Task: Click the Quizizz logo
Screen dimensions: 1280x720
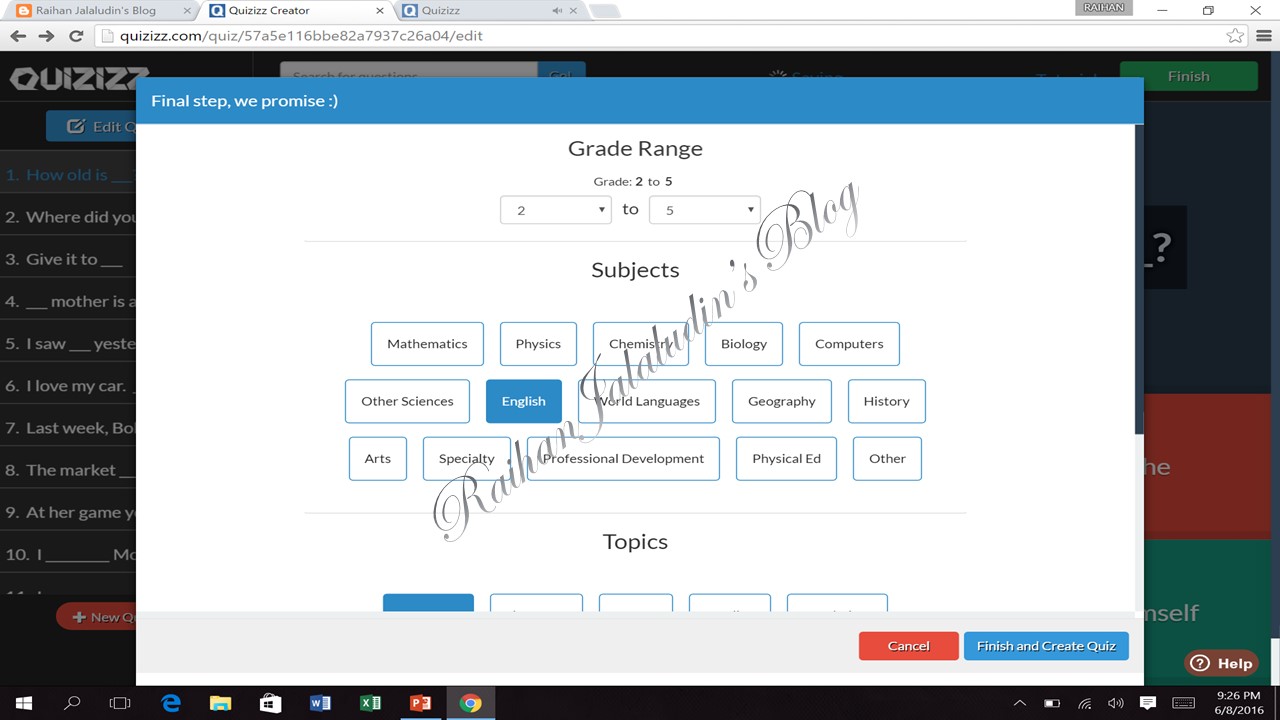Action: pyautogui.click(x=76, y=78)
